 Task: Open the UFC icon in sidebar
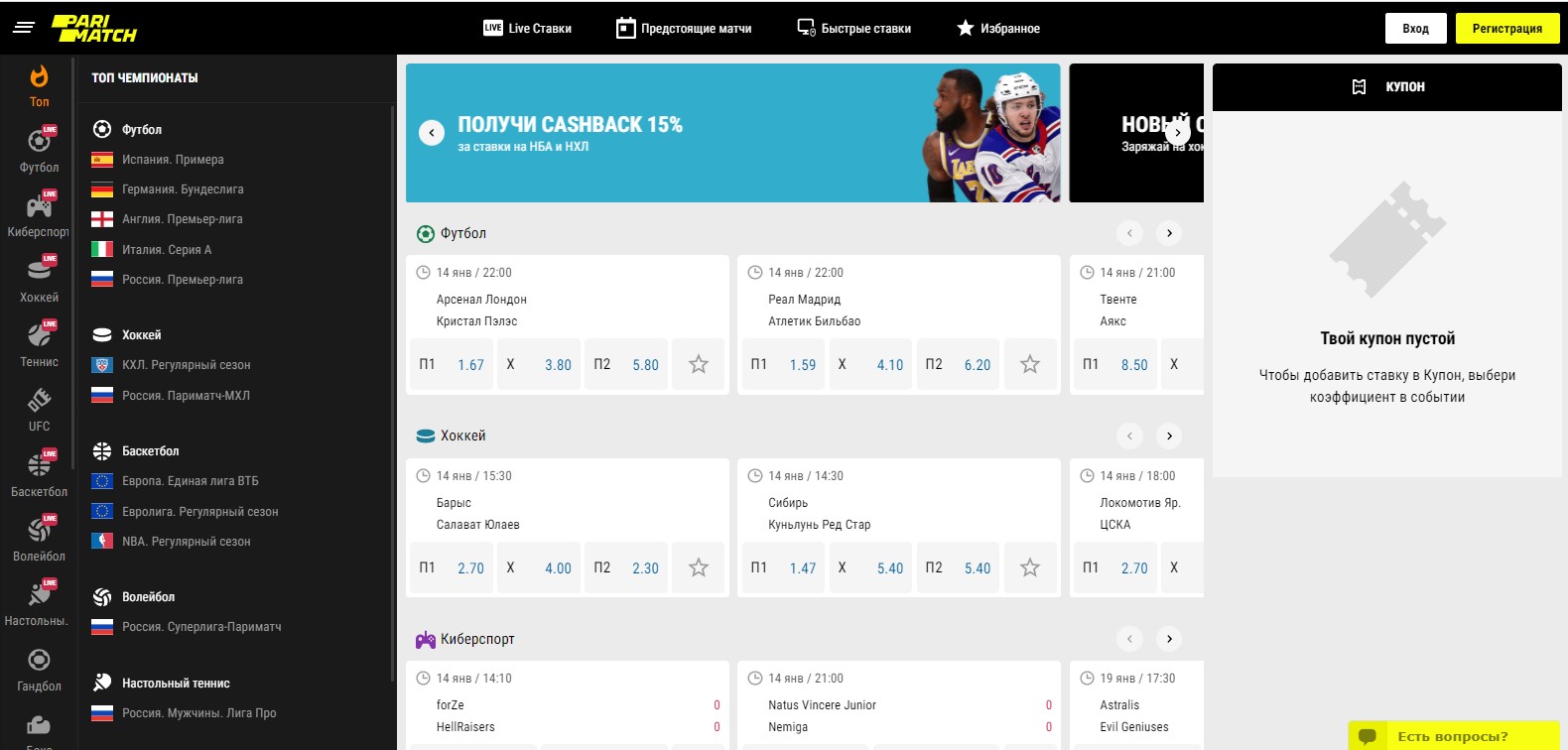pos(39,400)
